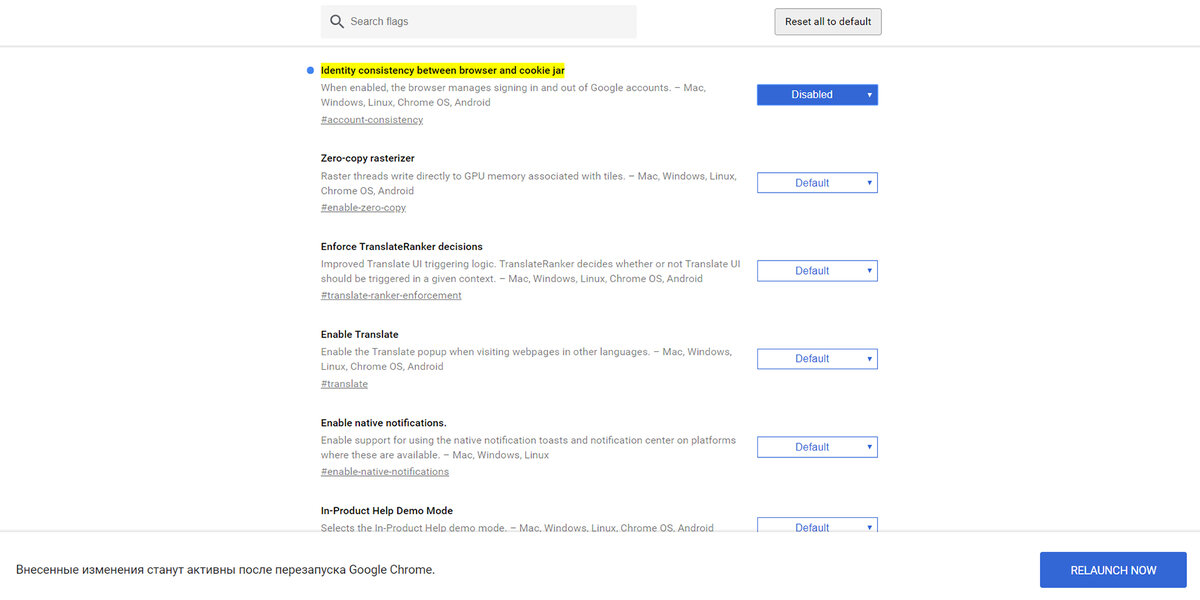Click the RELAUNCH NOW button

[1113, 570]
